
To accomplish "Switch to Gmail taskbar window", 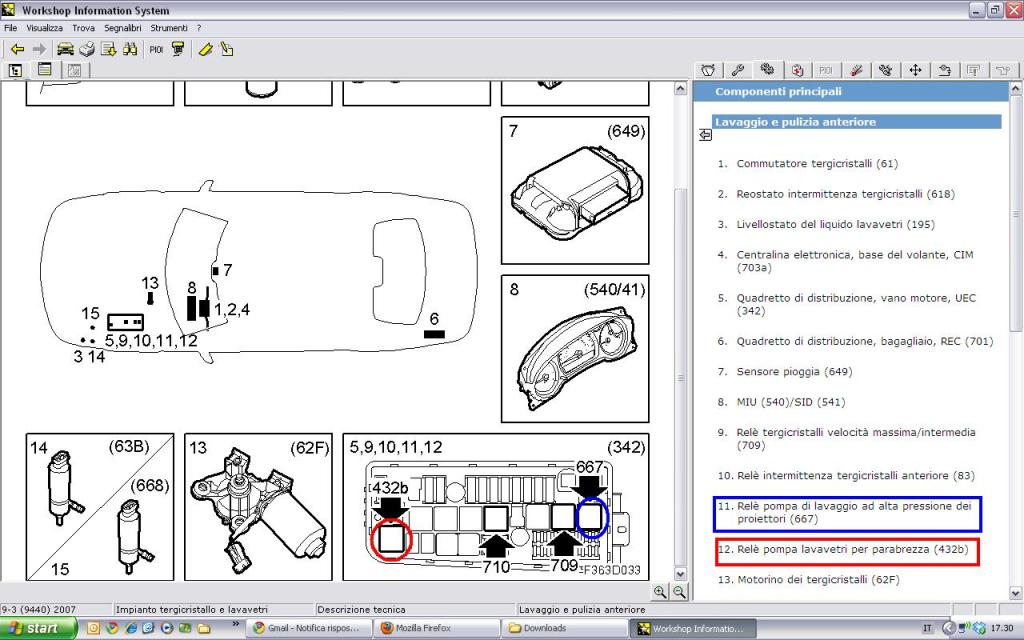I will [x=310, y=628].
